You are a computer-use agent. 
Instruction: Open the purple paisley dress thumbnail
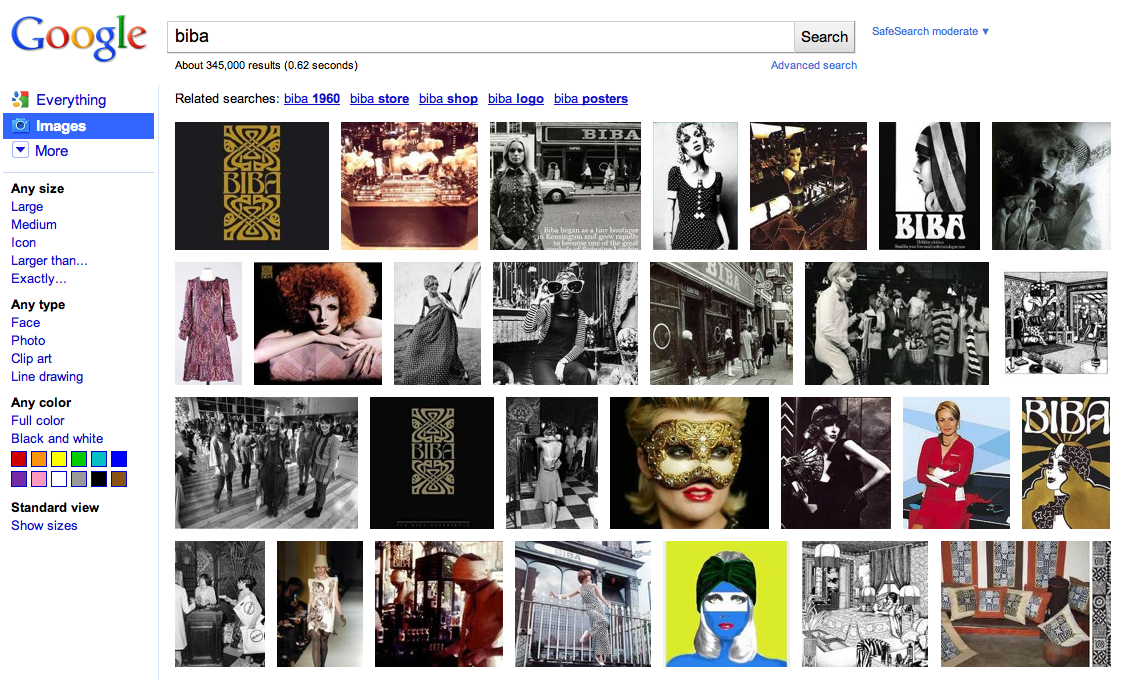pos(208,323)
